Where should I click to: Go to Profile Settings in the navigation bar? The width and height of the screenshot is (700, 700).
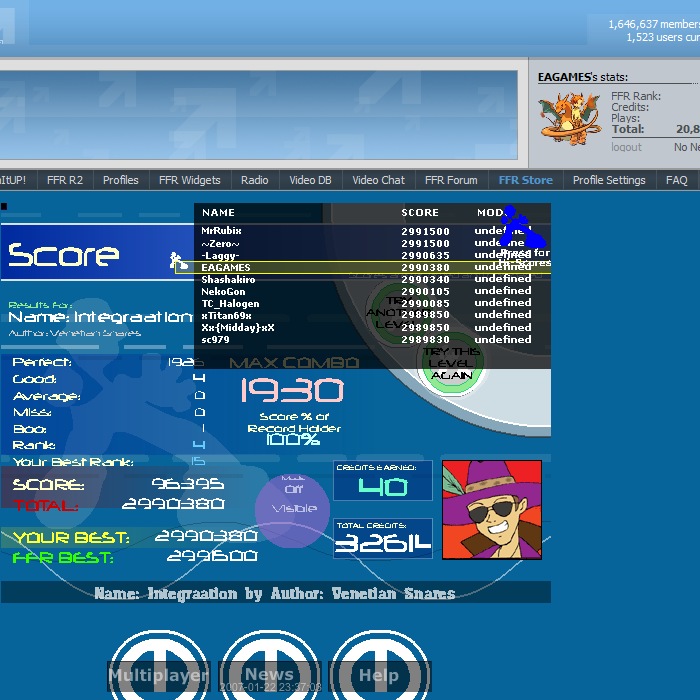click(609, 180)
